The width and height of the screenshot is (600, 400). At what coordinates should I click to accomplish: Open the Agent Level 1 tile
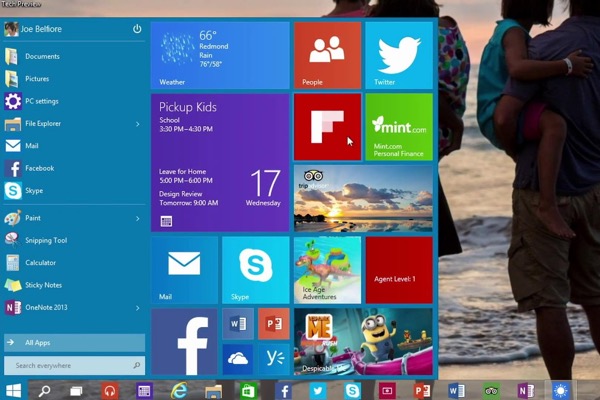(x=399, y=270)
